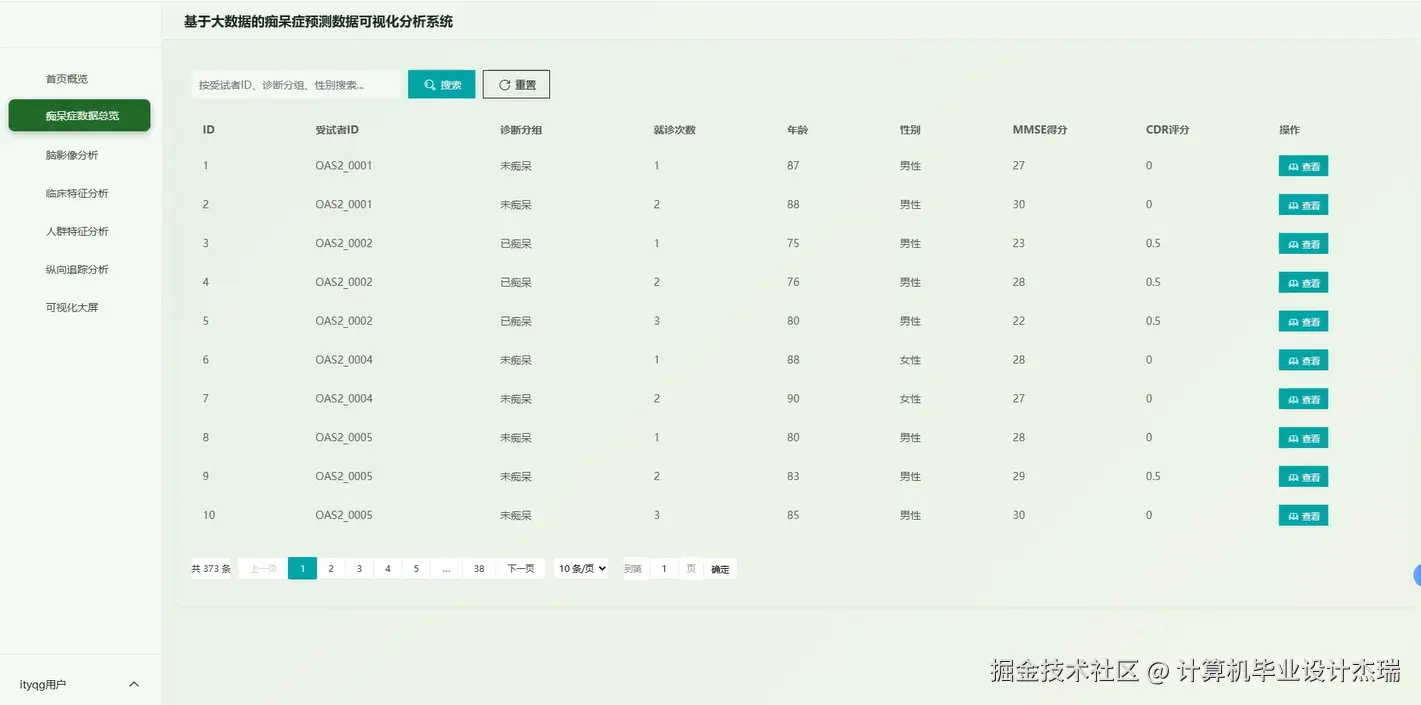View details of row ID 7

coord(1303,399)
